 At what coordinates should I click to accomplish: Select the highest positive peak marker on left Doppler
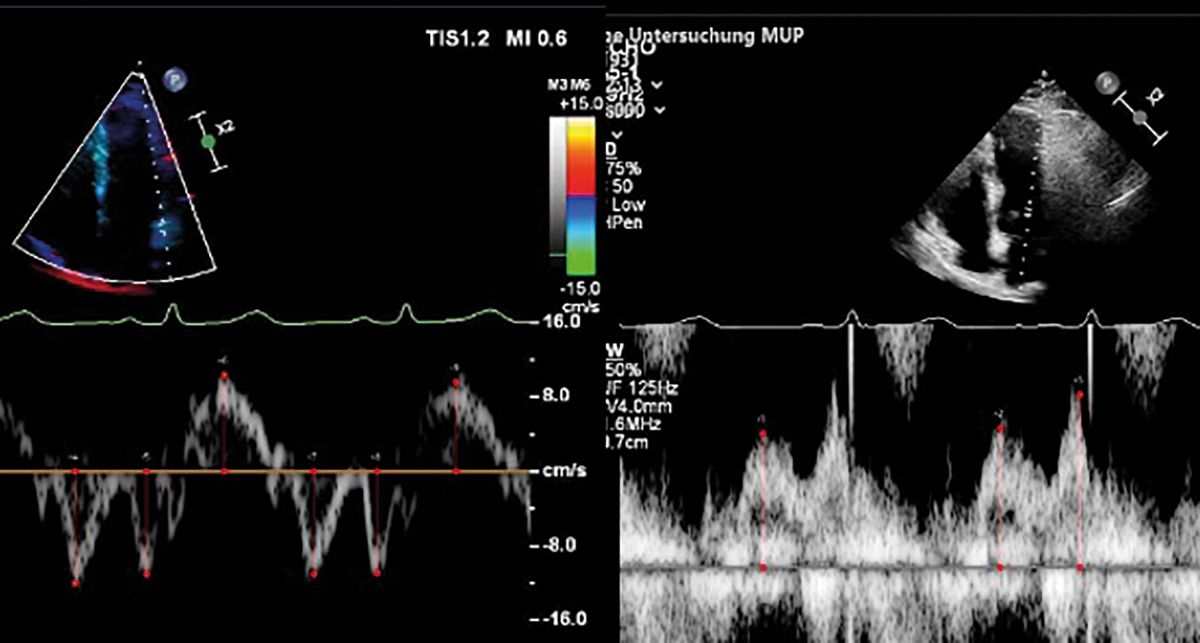pyautogui.click(x=224, y=376)
